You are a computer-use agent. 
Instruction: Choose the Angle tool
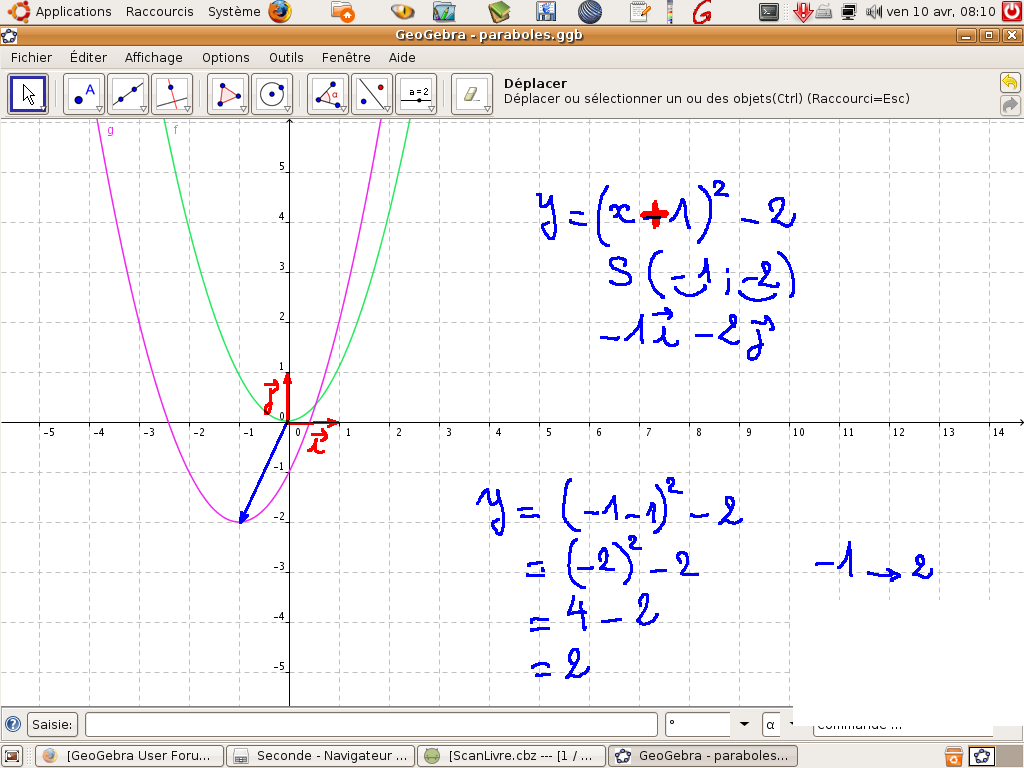pyautogui.click(x=328, y=94)
